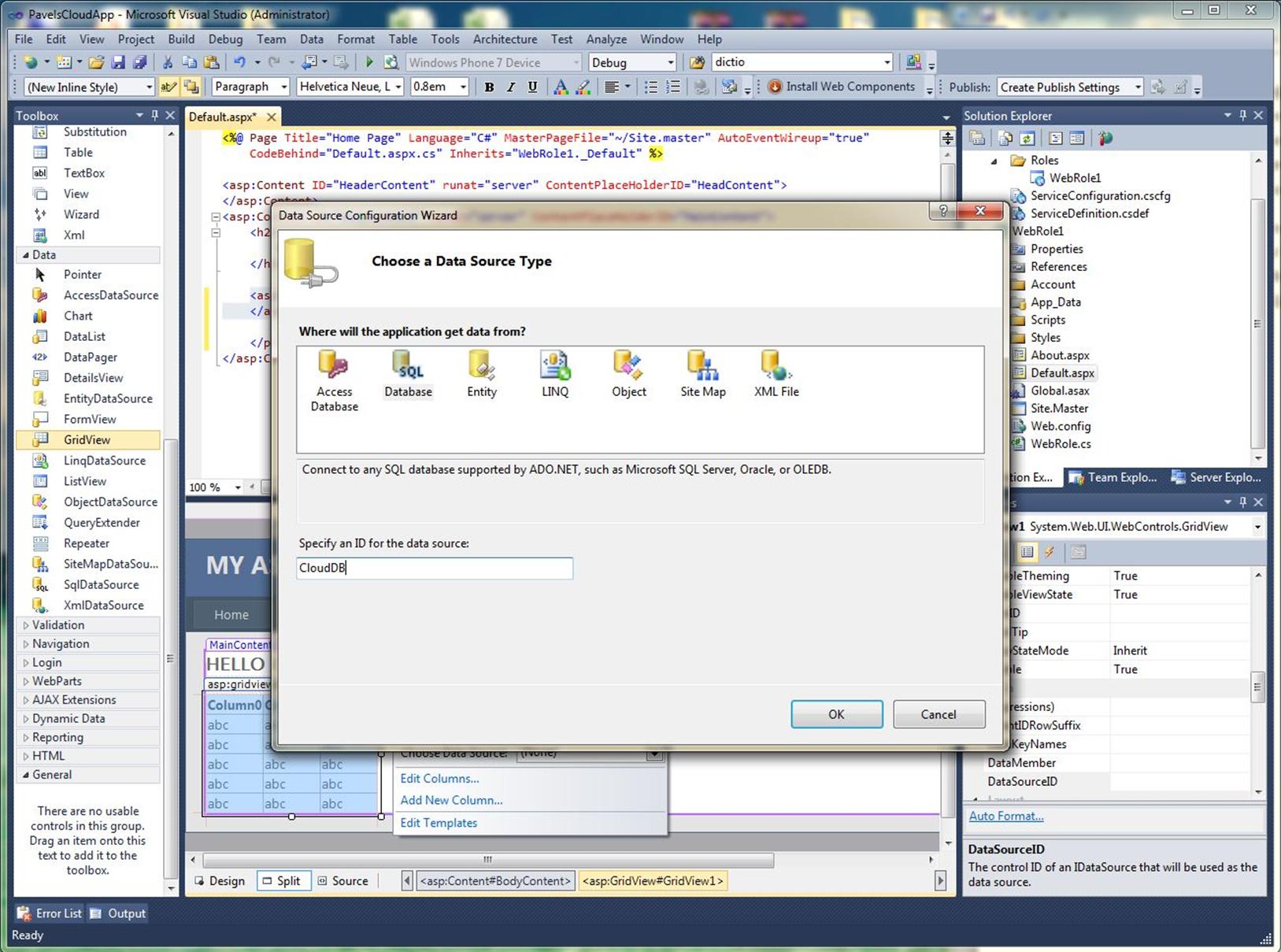Expand the Navigation group in Toolbox
The image size is (1281, 952).
(25, 644)
